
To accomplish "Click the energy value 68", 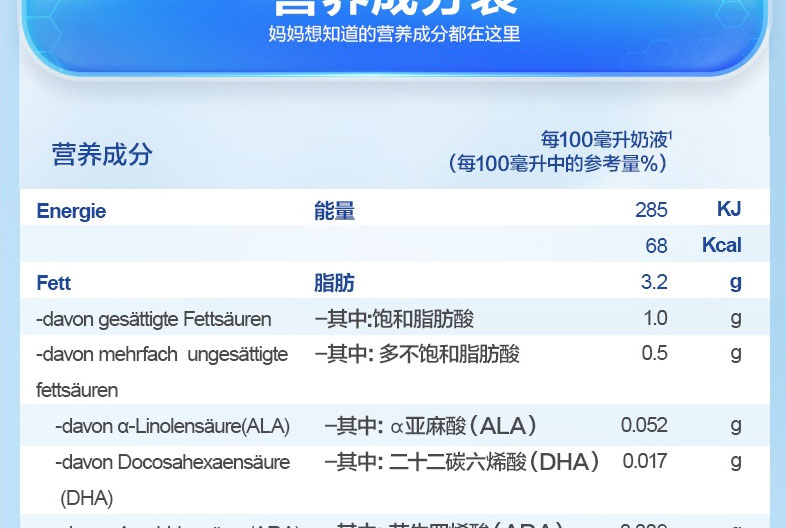I will tap(656, 246).
